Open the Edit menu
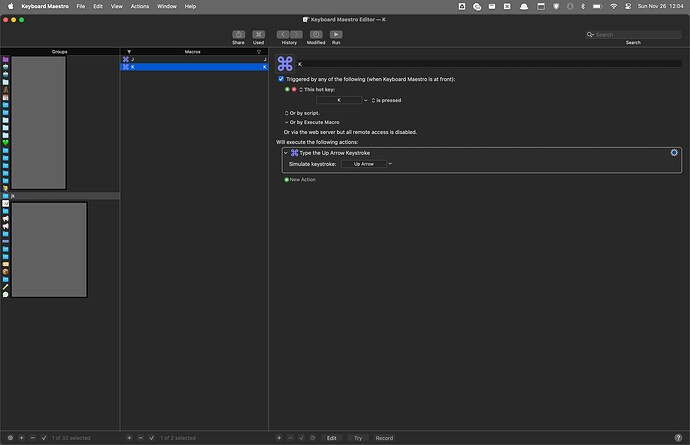 (98, 6)
